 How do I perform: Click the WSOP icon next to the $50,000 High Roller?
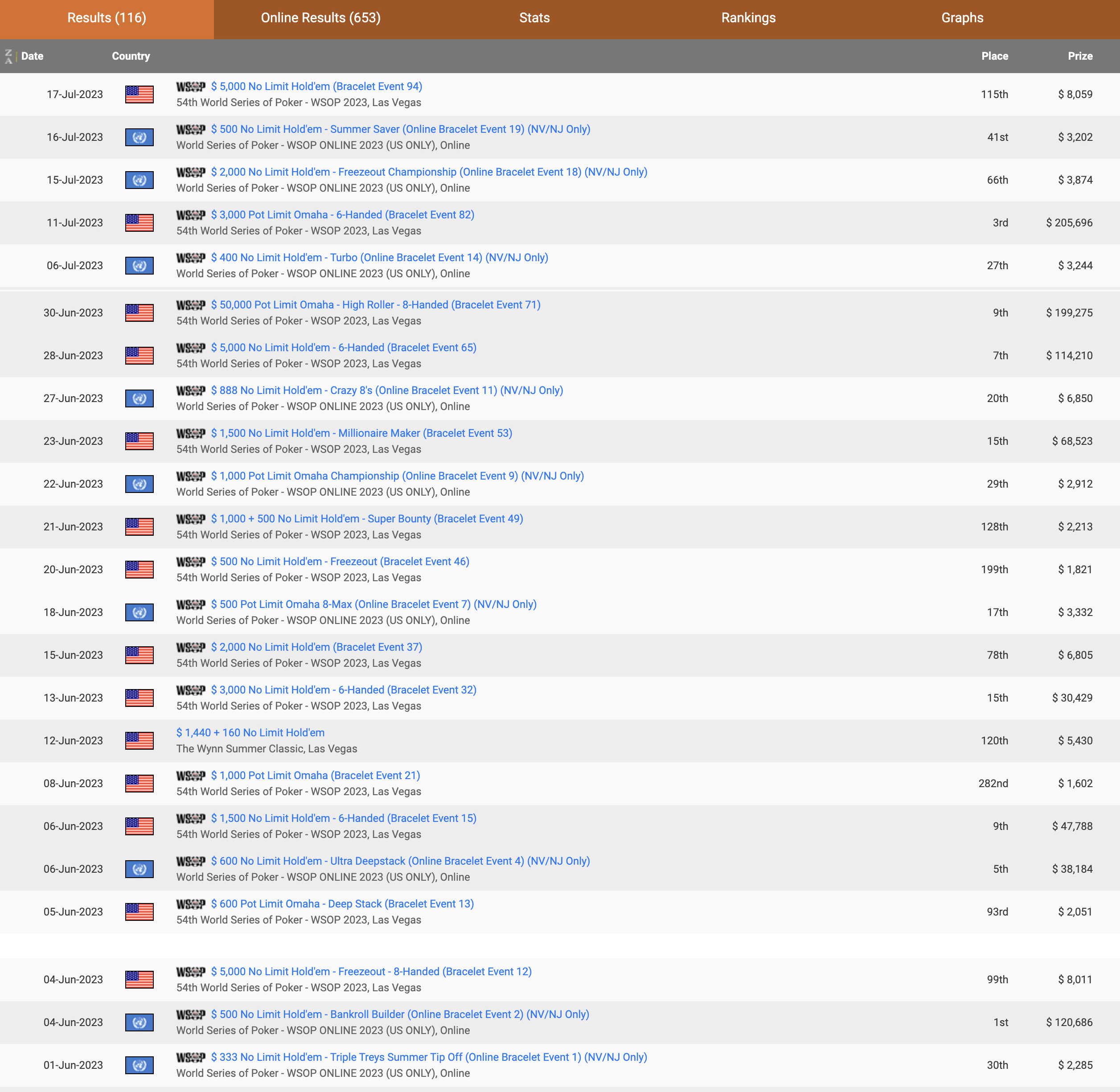pyautogui.click(x=192, y=305)
